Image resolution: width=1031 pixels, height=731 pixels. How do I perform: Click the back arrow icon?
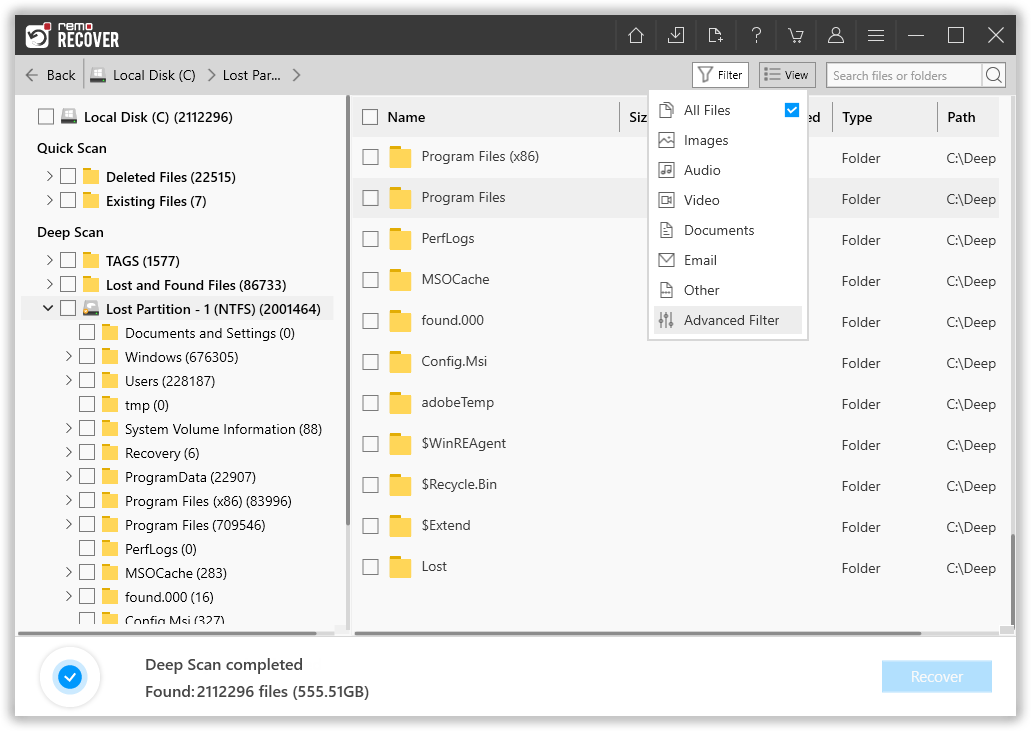[32, 75]
